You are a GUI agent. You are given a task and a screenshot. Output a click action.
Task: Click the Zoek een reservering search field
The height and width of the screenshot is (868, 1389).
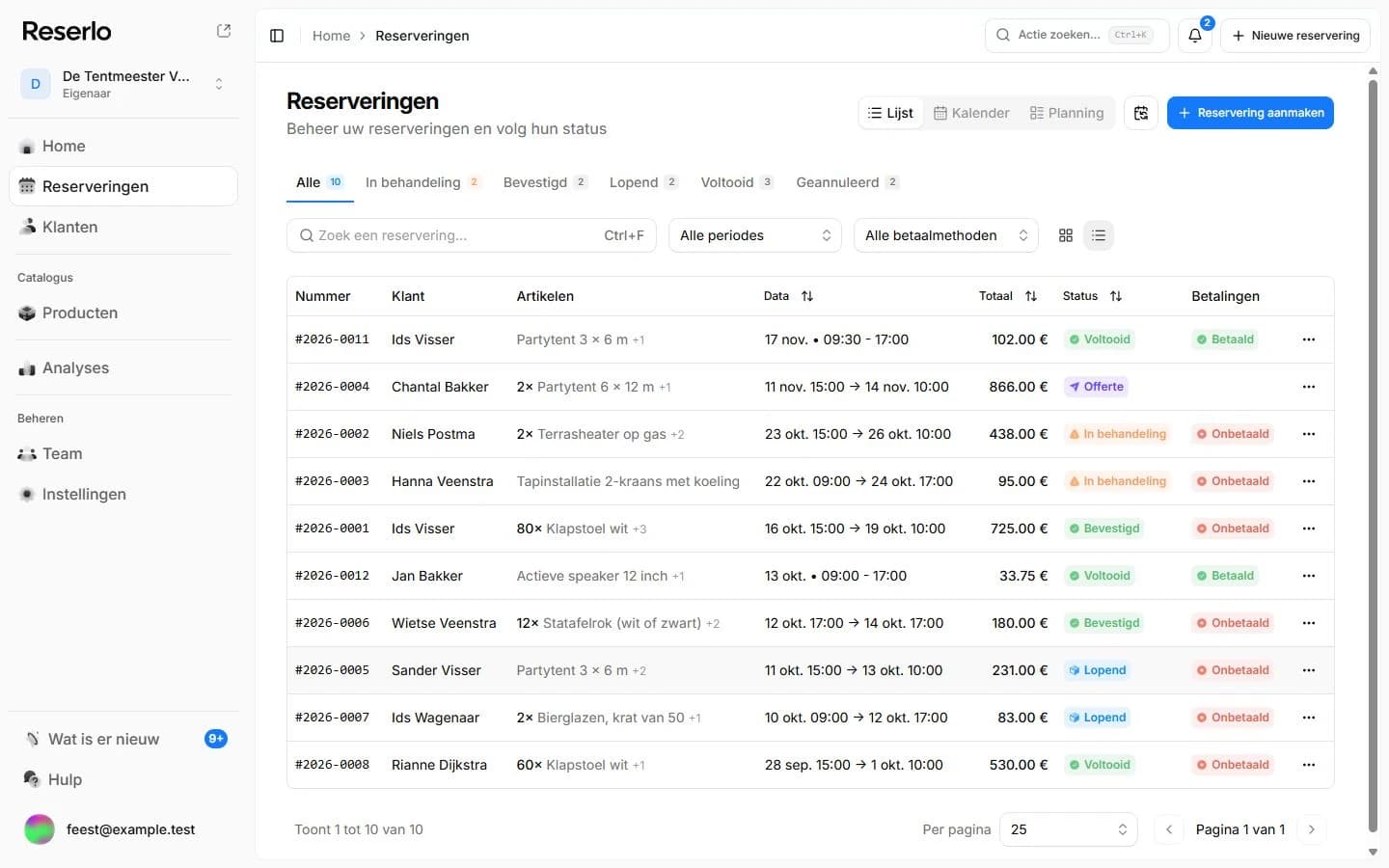point(472,235)
